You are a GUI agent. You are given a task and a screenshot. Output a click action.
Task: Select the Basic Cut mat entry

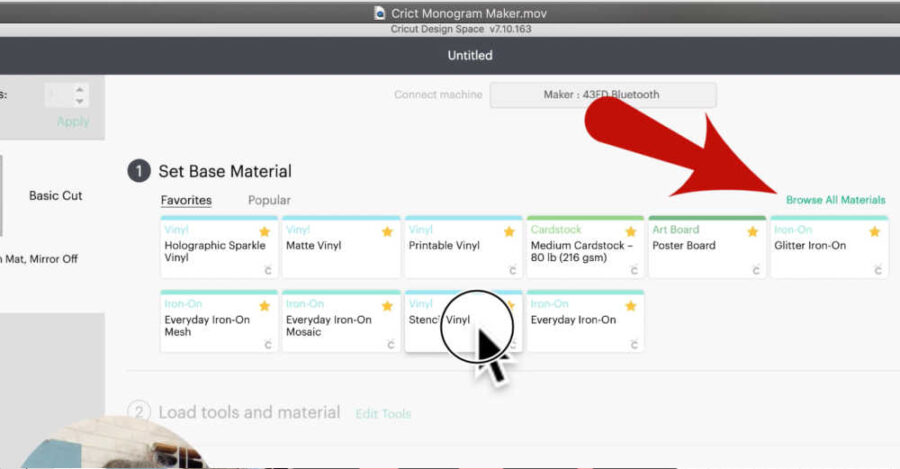click(56, 196)
